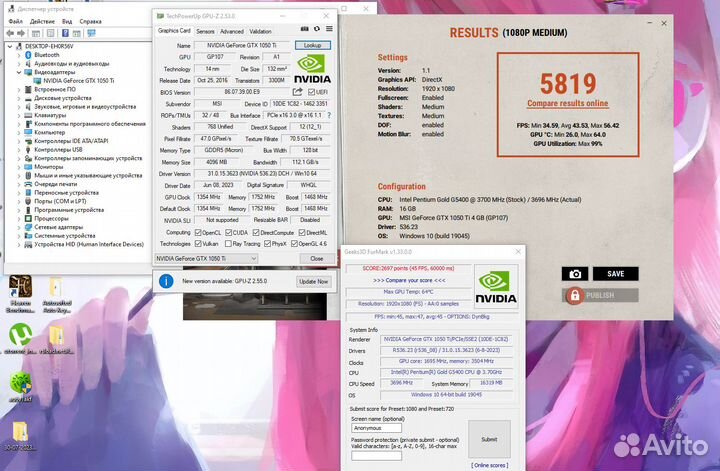This screenshot has height=471, width=720.
Task: Click the Close button in GPU-Z
Action: [x=316, y=258]
